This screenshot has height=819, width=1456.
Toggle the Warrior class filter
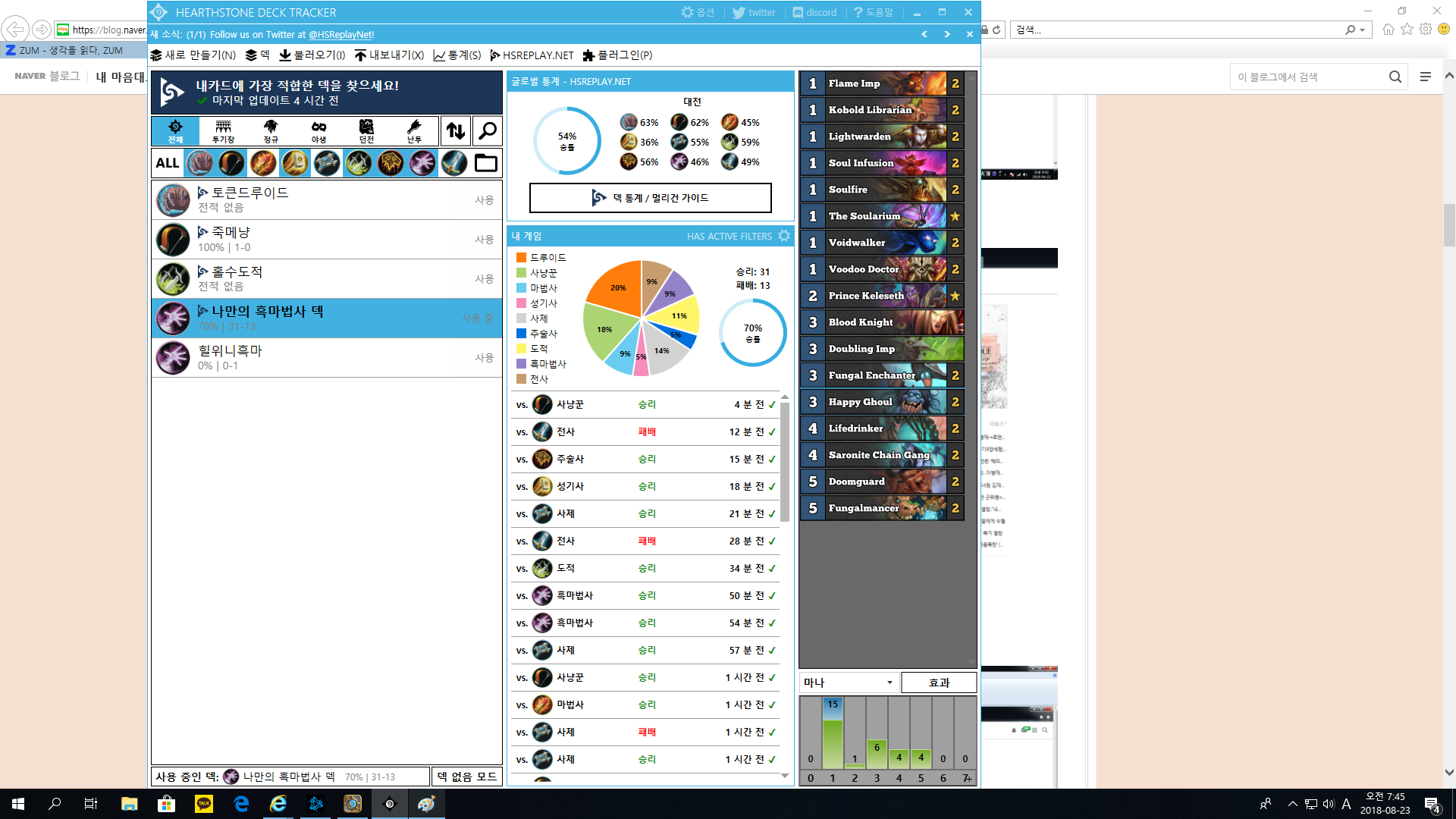point(454,163)
